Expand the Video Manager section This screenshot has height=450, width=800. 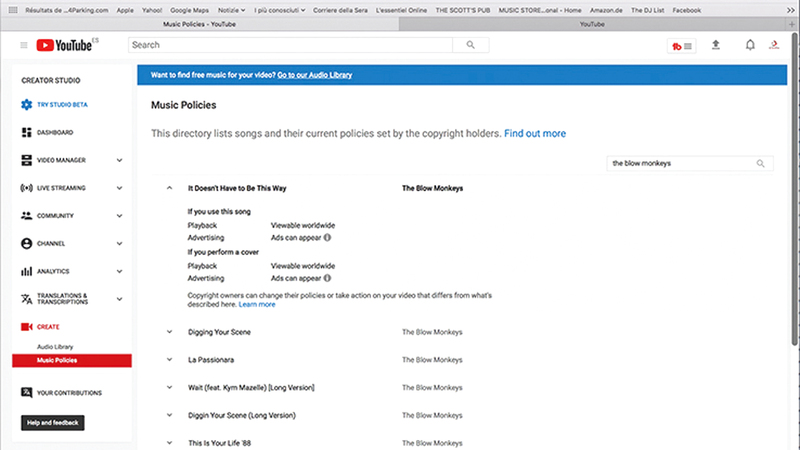pyautogui.click(x=119, y=160)
